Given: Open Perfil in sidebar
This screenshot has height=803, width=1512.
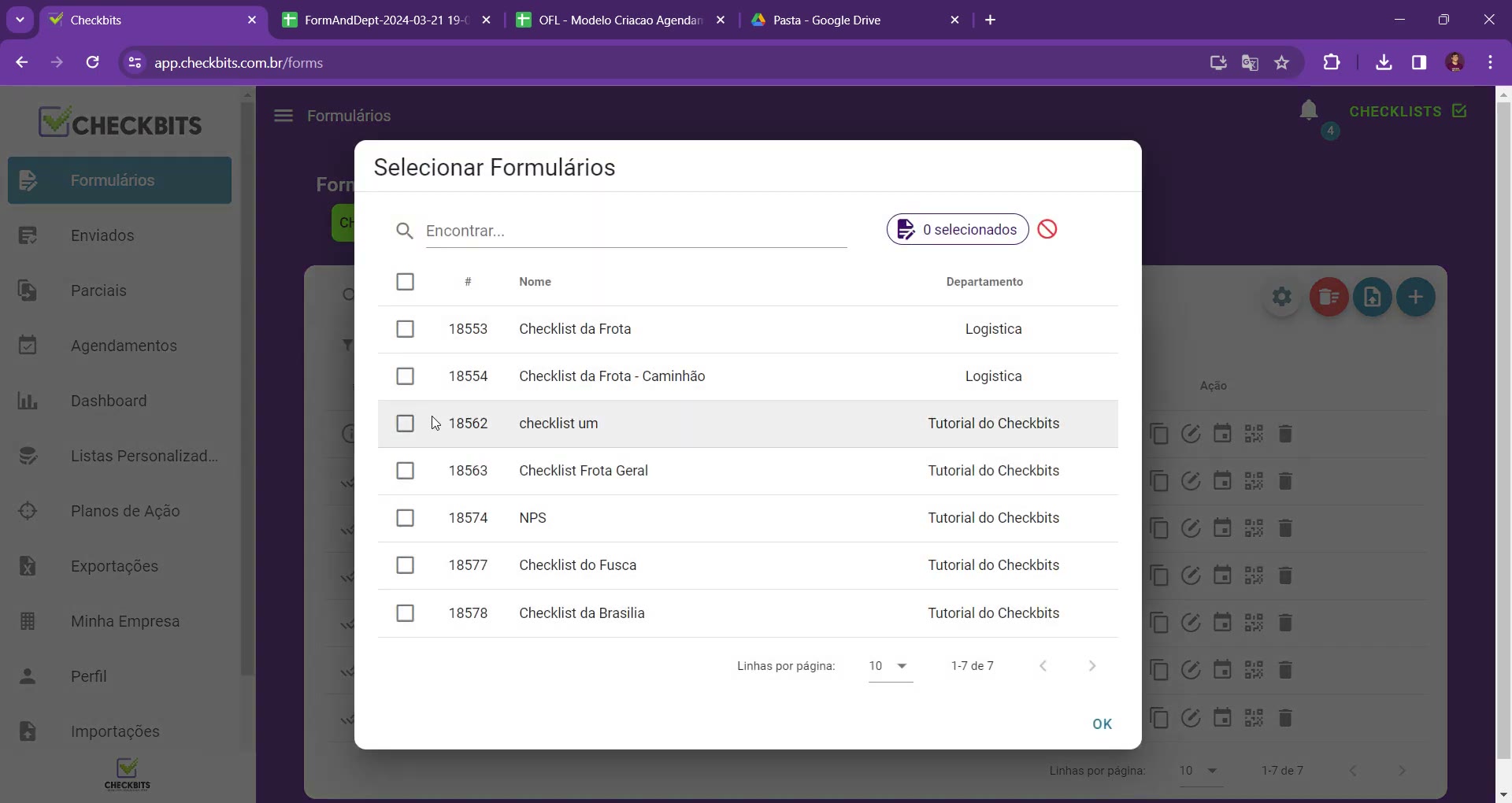Looking at the screenshot, I should [120, 676].
